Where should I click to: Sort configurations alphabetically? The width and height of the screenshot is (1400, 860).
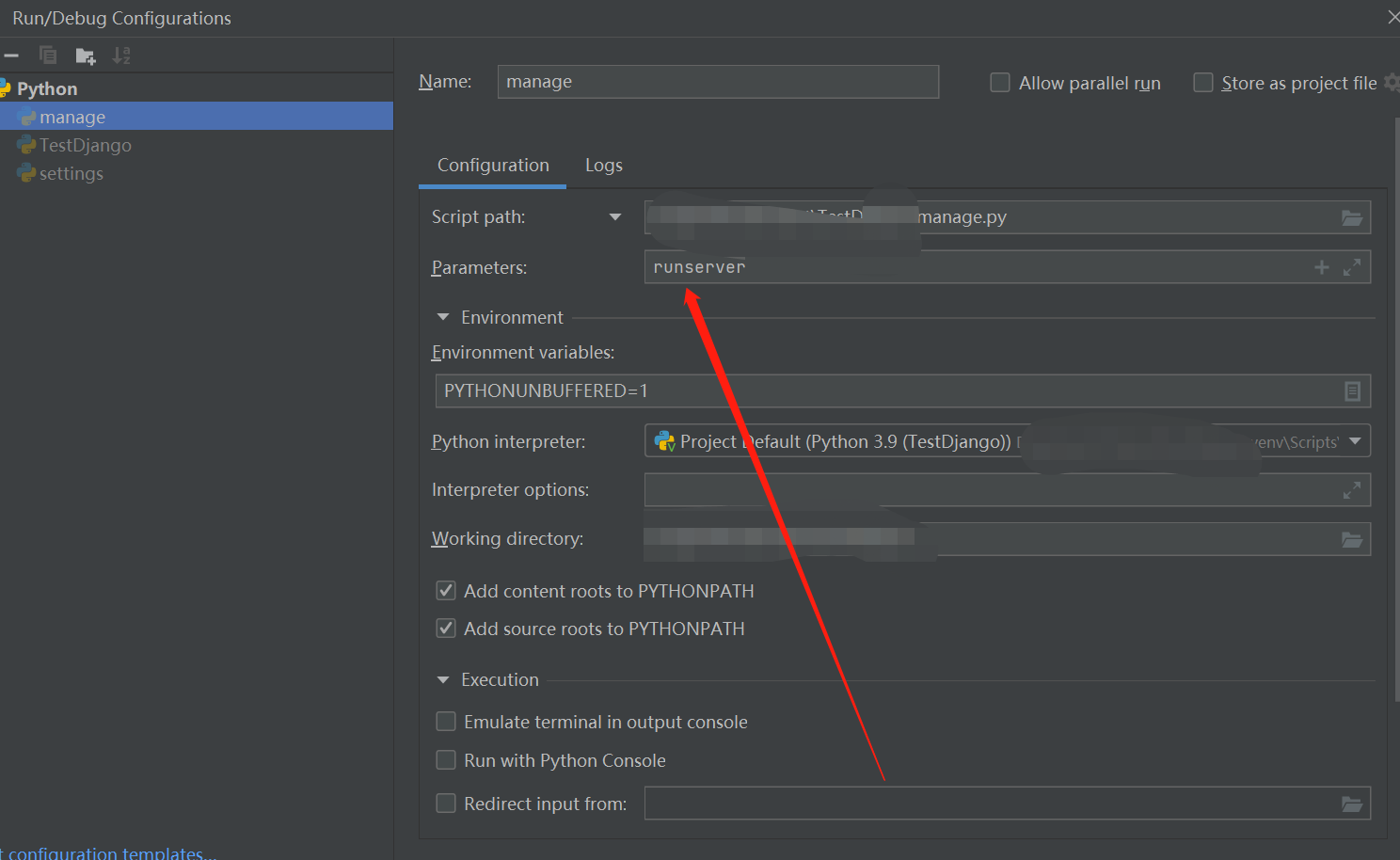(121, 55)
